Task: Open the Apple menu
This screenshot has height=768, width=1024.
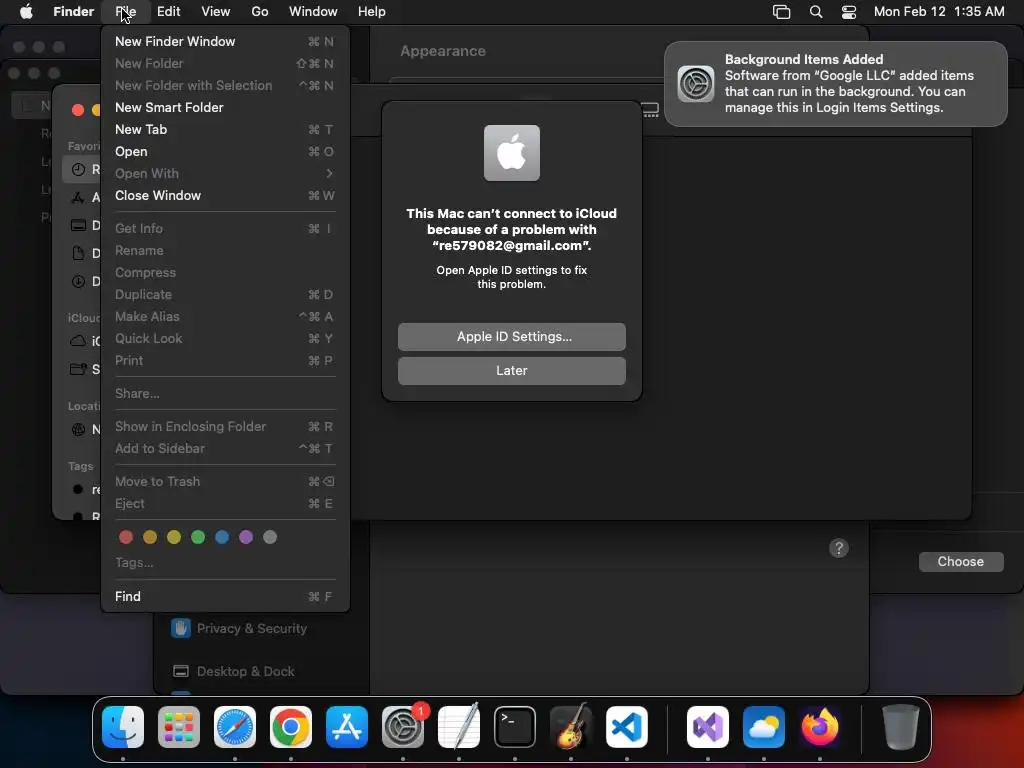Action: [x=26, y=11]
